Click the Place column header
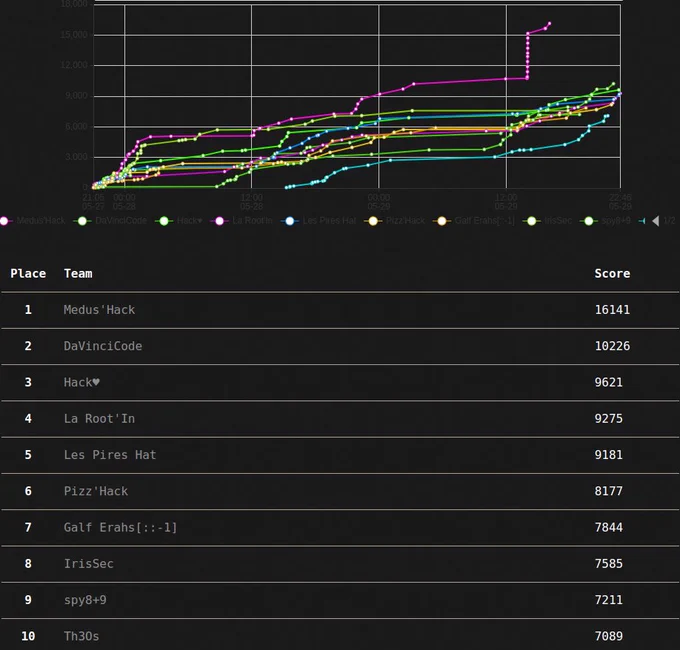The width and height of the screenshot is (680, 650). tap(28, 274)
